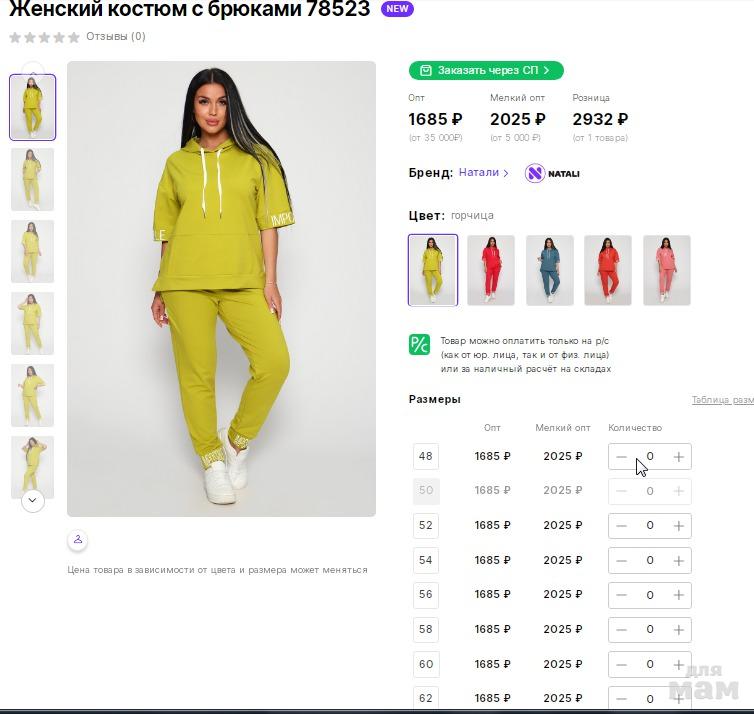Click the NEW badge next to title

(x=397, y=9)
